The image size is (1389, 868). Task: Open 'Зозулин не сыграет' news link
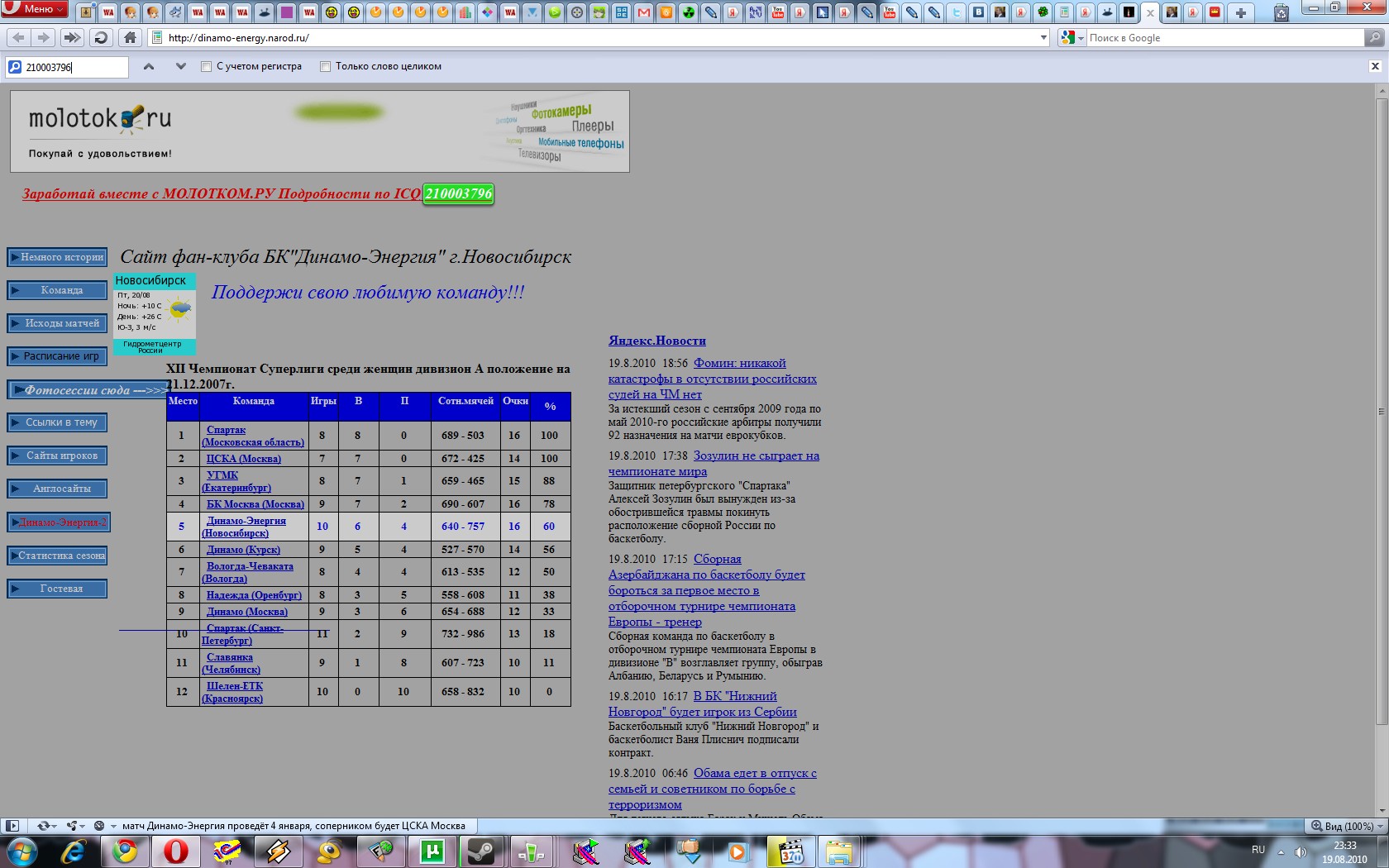(x=714, y=464)
